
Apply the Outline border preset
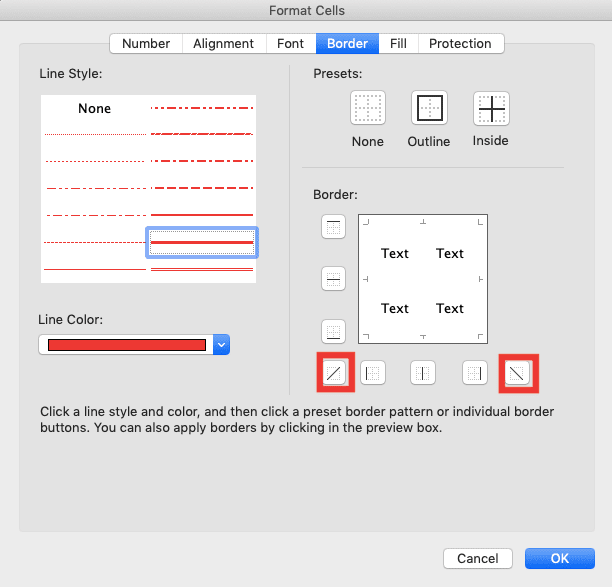click(x=429, y=108)
